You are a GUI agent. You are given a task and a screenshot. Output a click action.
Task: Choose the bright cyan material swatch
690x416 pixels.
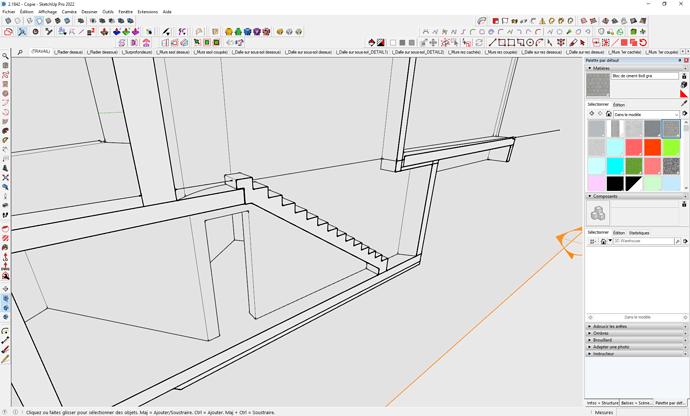tap(615, 166)
